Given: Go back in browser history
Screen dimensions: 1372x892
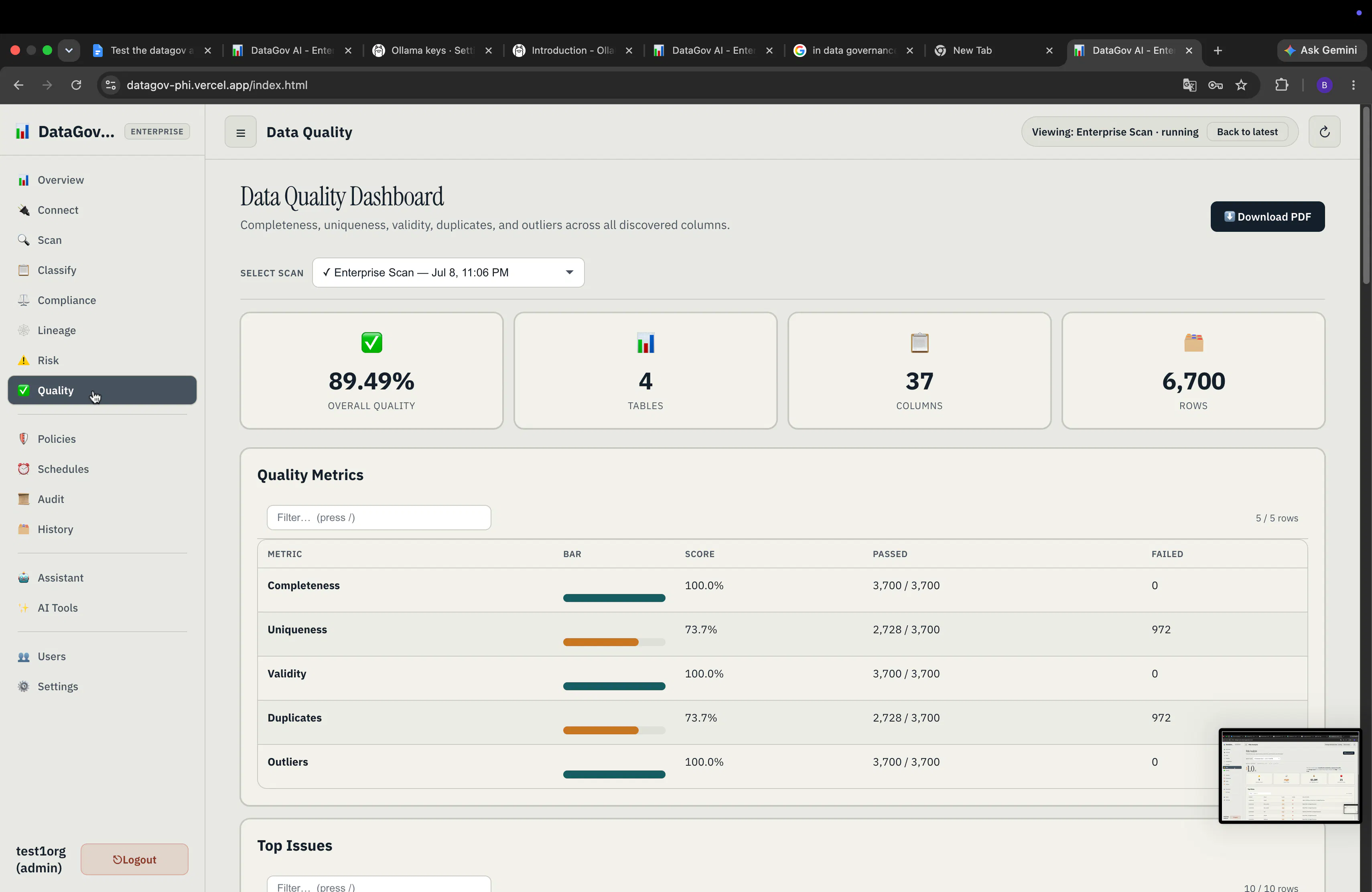Looking at the screenshot, I should (18, 85).
